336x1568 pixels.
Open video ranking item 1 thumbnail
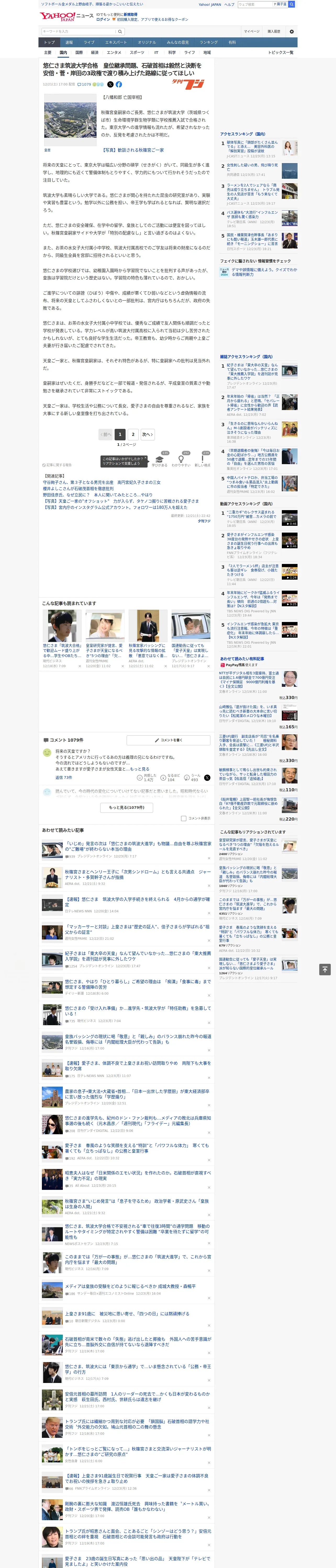click(x=290, y=518)
